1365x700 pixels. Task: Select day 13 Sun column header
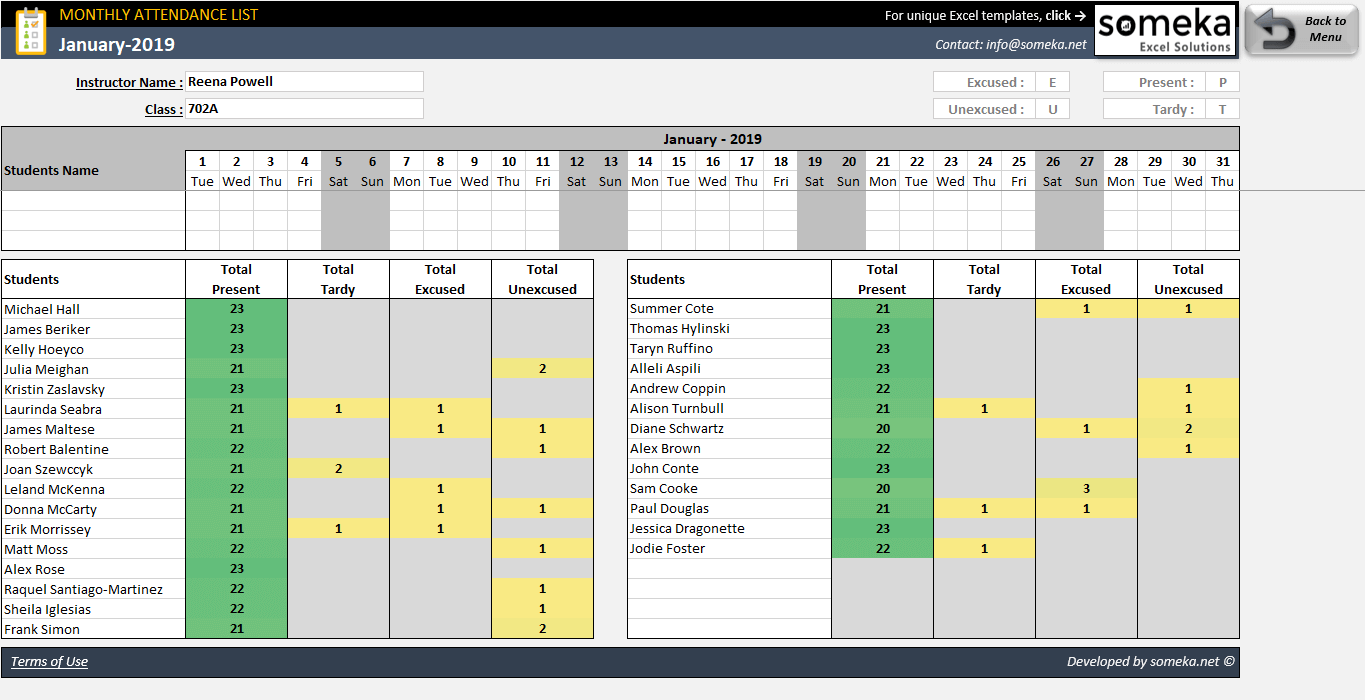[x=610, y=171]
